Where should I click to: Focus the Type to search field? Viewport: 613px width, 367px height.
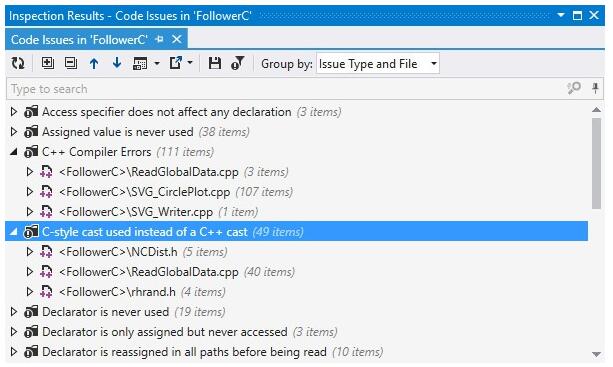coord(287,89)
